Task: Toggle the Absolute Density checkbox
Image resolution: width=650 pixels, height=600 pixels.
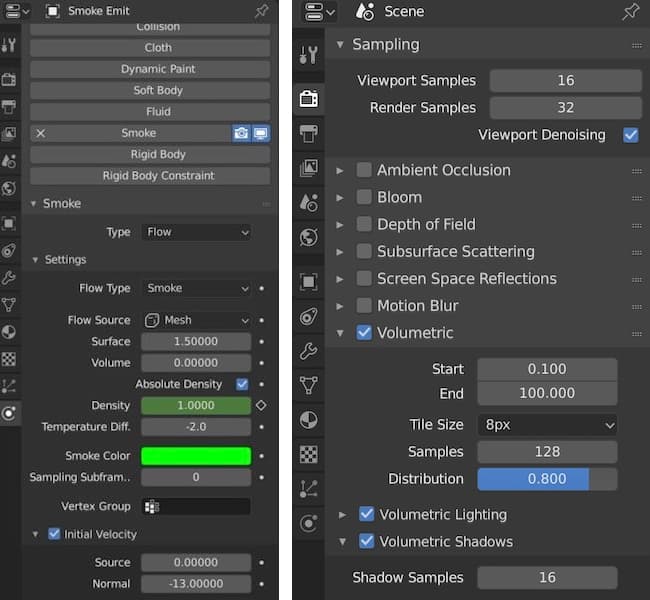Action: tap(242, 384)
